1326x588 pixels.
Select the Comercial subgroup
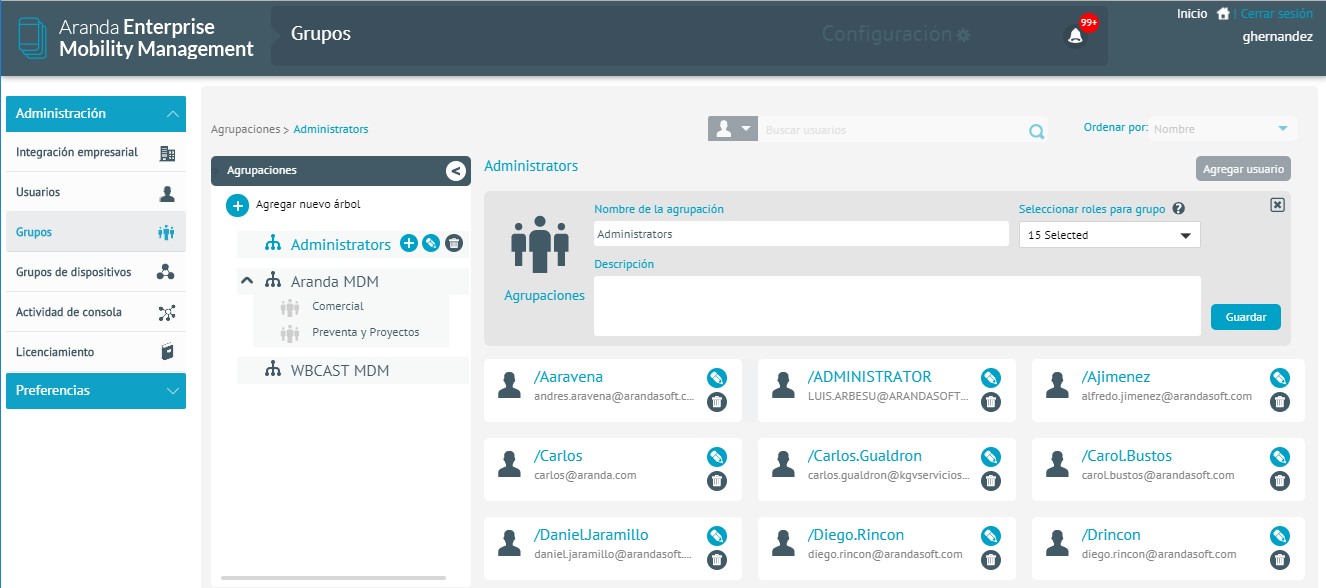pyautogui.click(x=338, y=307)
